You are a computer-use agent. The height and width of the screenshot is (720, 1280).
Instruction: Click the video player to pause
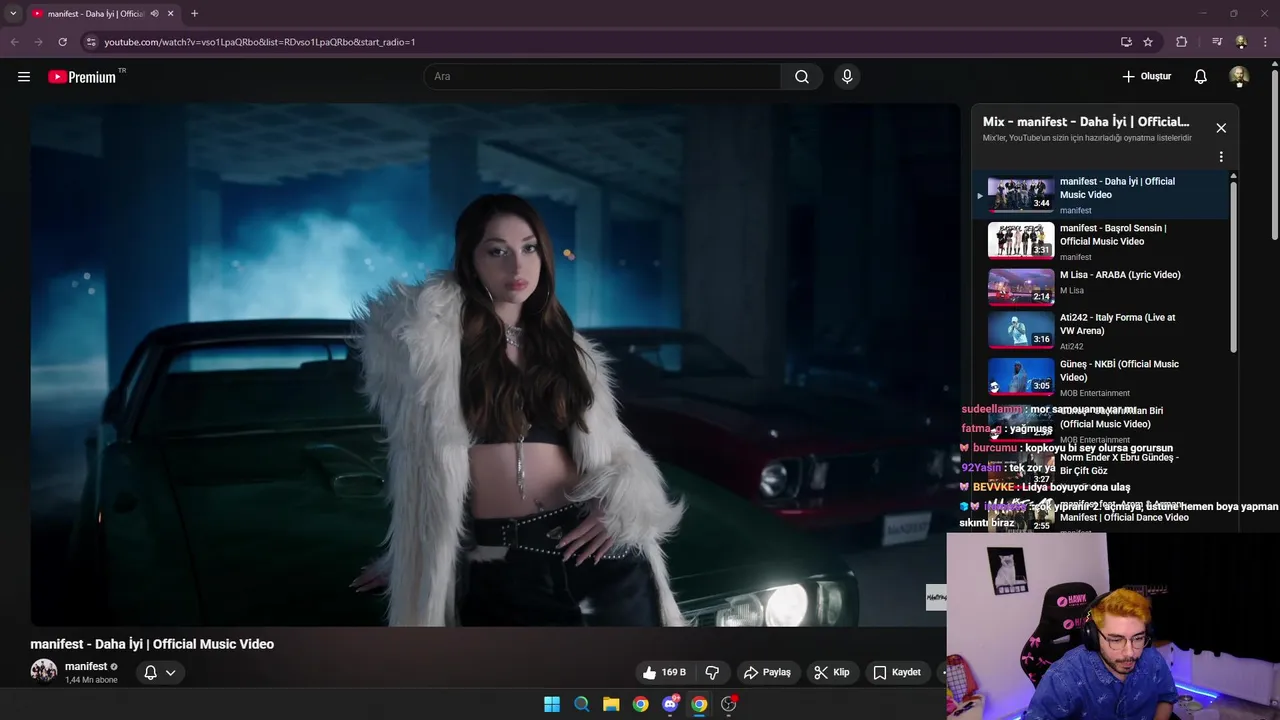(x=495, y=364)
